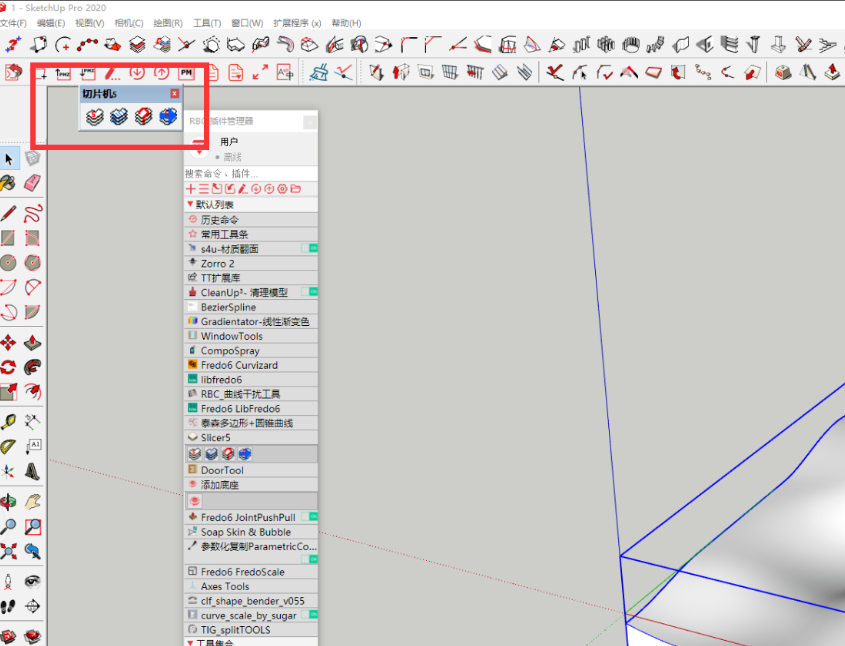Select Slicer5 in plugin list

tap(251, 437)
